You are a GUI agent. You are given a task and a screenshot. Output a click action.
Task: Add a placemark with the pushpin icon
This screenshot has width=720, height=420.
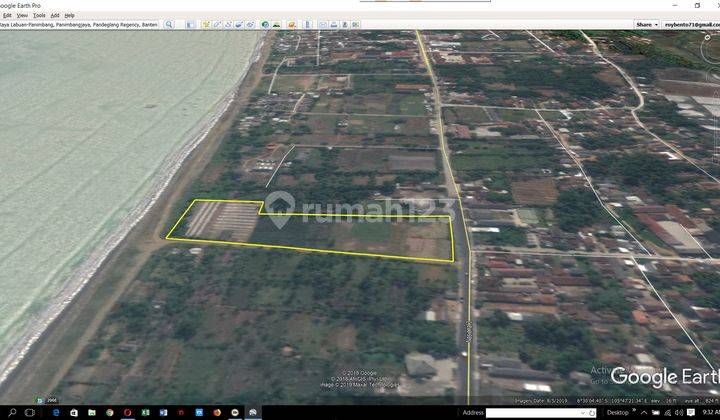coord(206,24)
